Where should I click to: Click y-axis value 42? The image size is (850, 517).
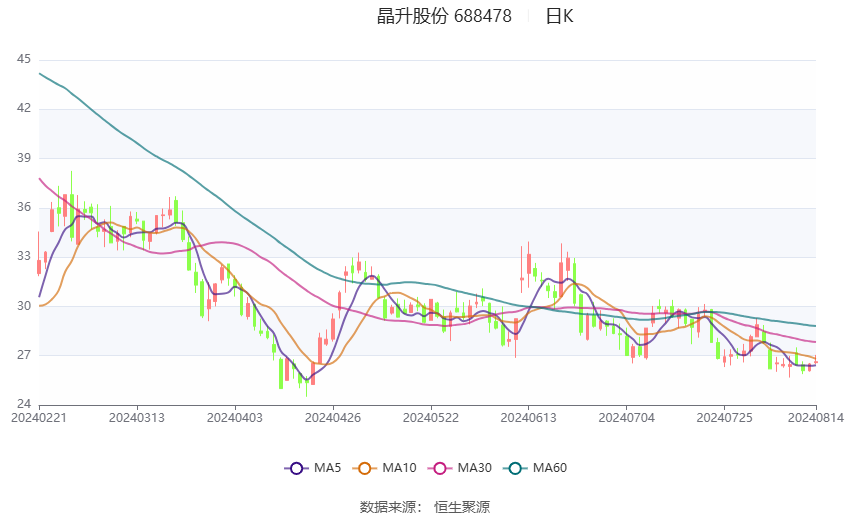24,108
